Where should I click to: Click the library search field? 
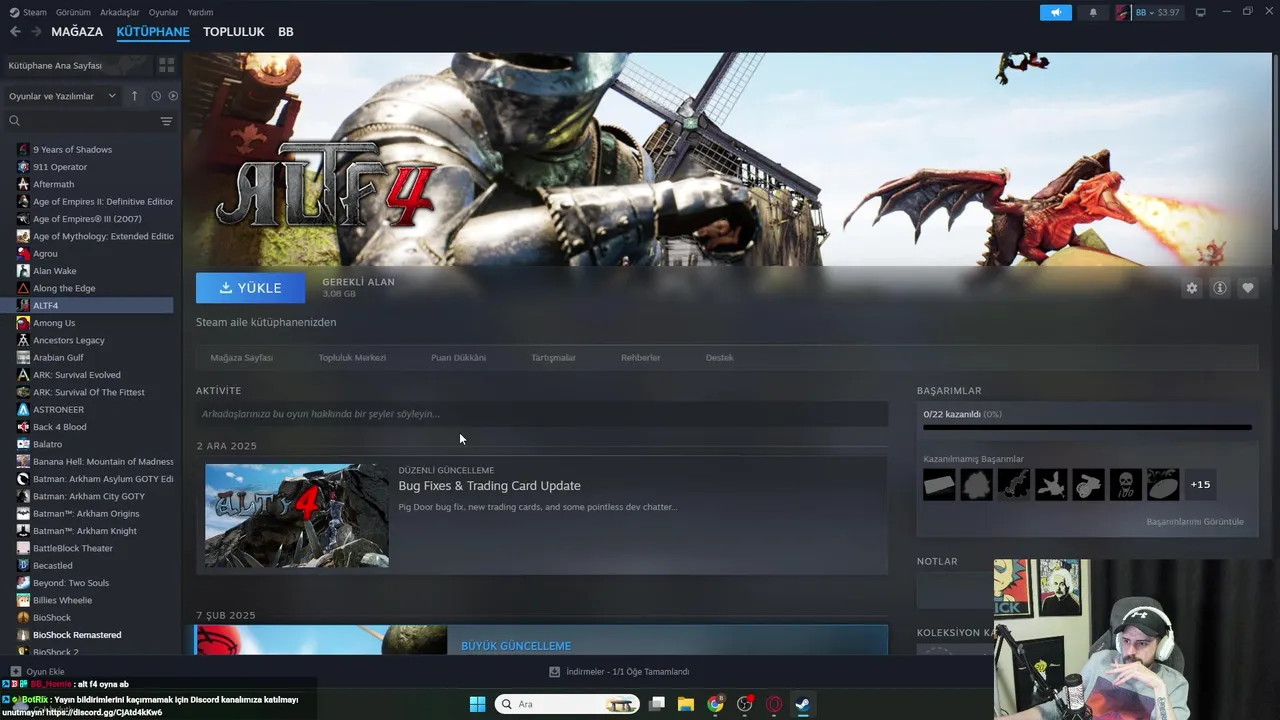(82, 121)
